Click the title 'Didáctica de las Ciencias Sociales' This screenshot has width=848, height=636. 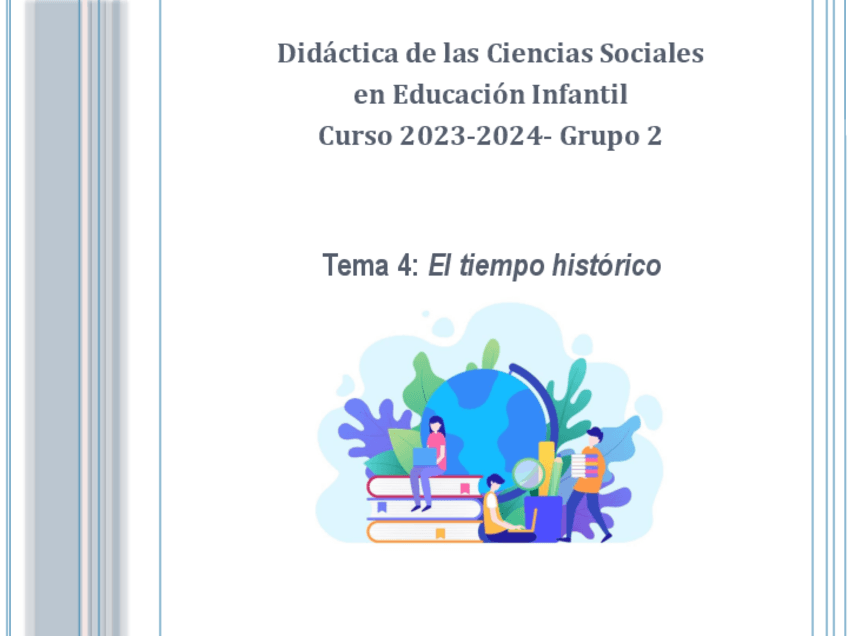tap(490, 53)
